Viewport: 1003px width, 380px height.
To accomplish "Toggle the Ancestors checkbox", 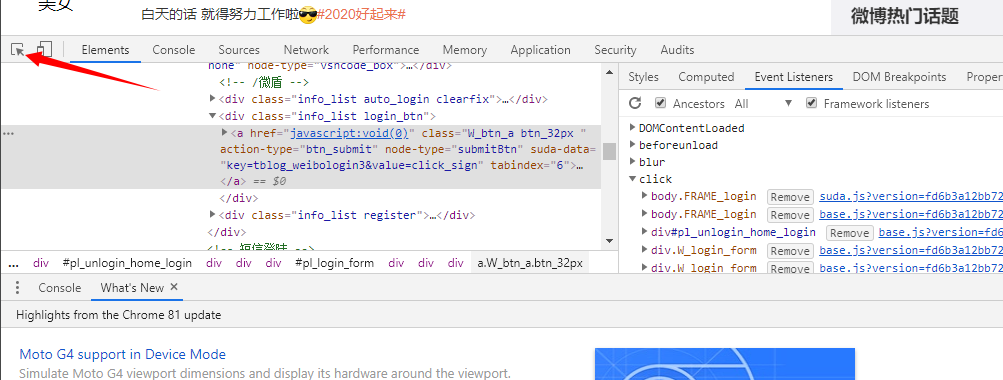I will [x=661, y=103].
